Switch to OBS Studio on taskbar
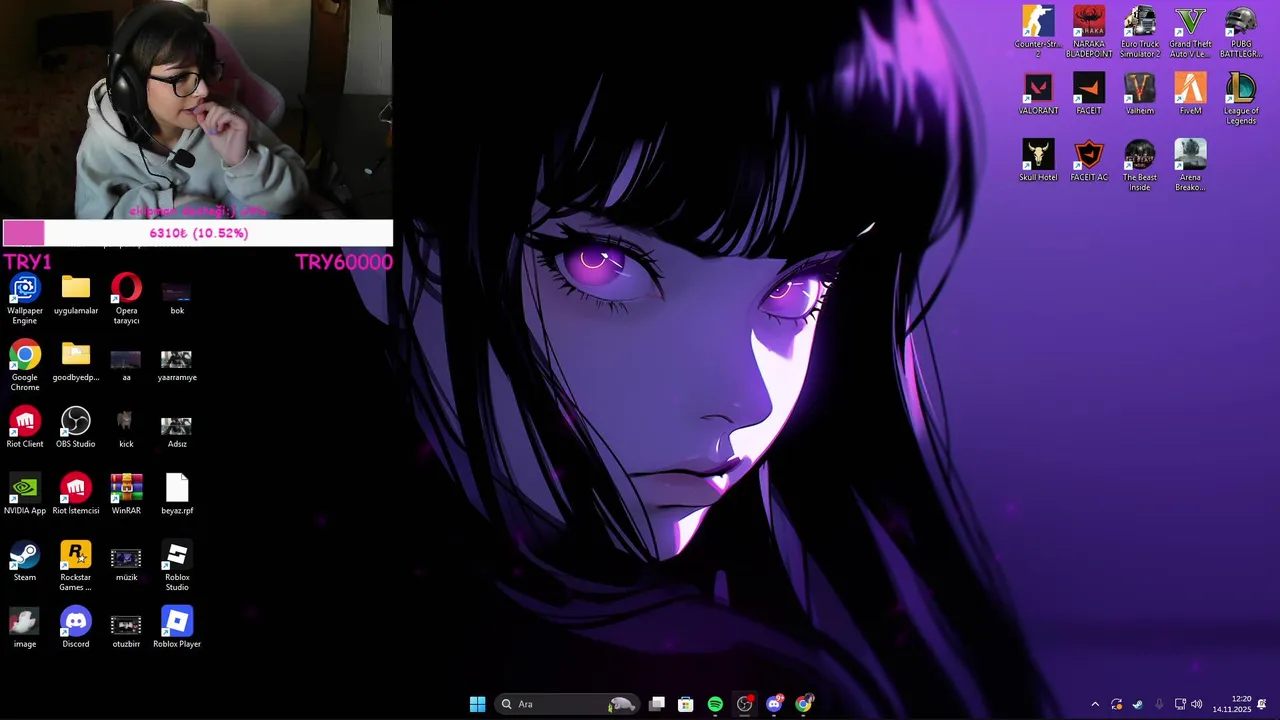The width and height of the screenshot is (1280, 720). (x=745, y=704)
